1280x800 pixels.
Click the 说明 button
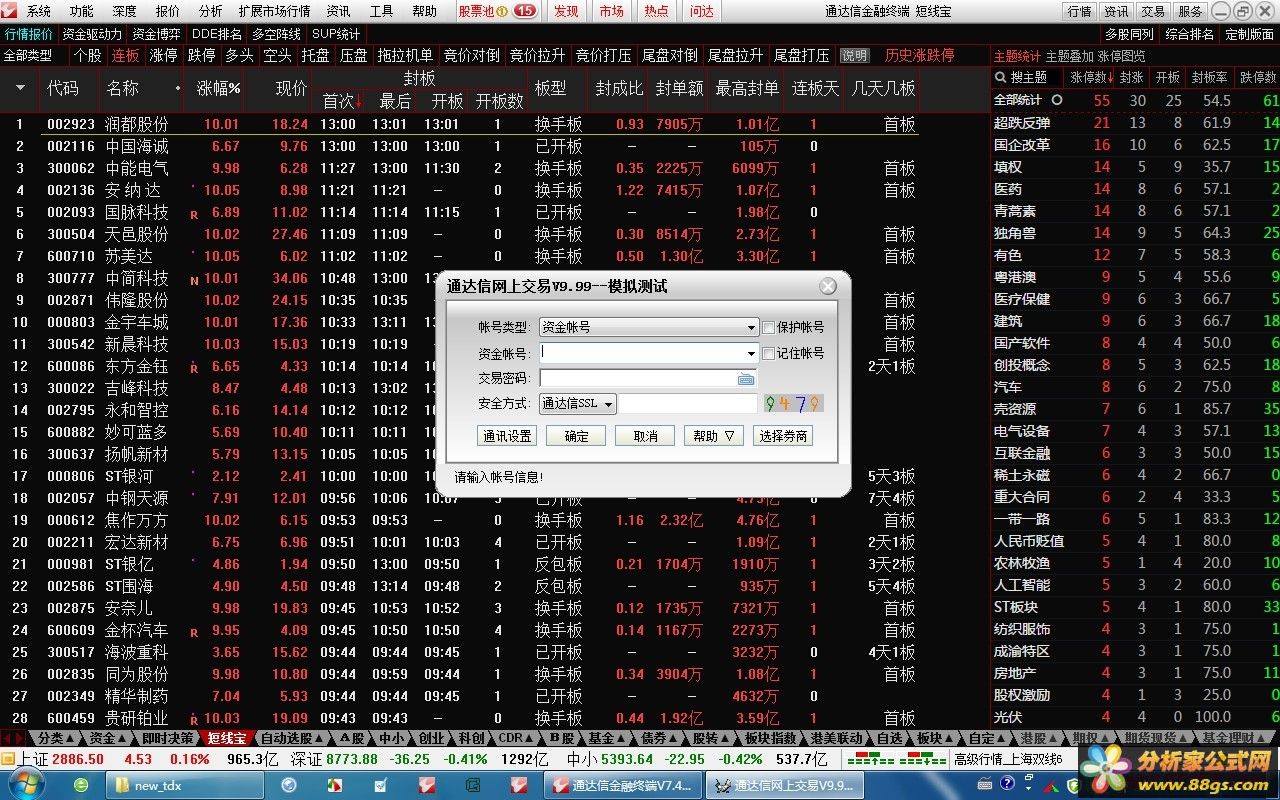click(x=854, y=56)
